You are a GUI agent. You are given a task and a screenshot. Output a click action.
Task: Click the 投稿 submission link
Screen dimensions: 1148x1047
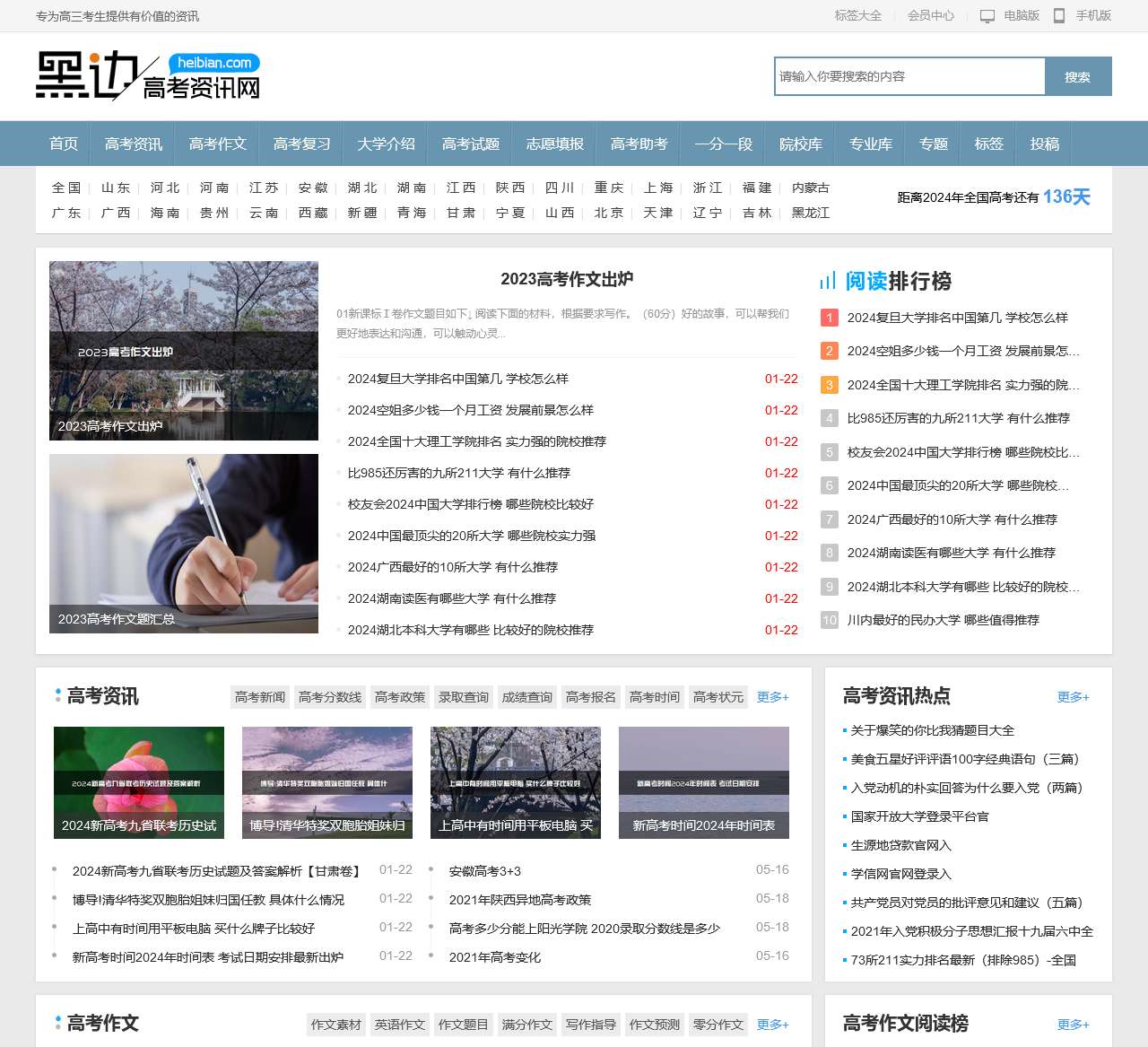[x=1044, y=144]
